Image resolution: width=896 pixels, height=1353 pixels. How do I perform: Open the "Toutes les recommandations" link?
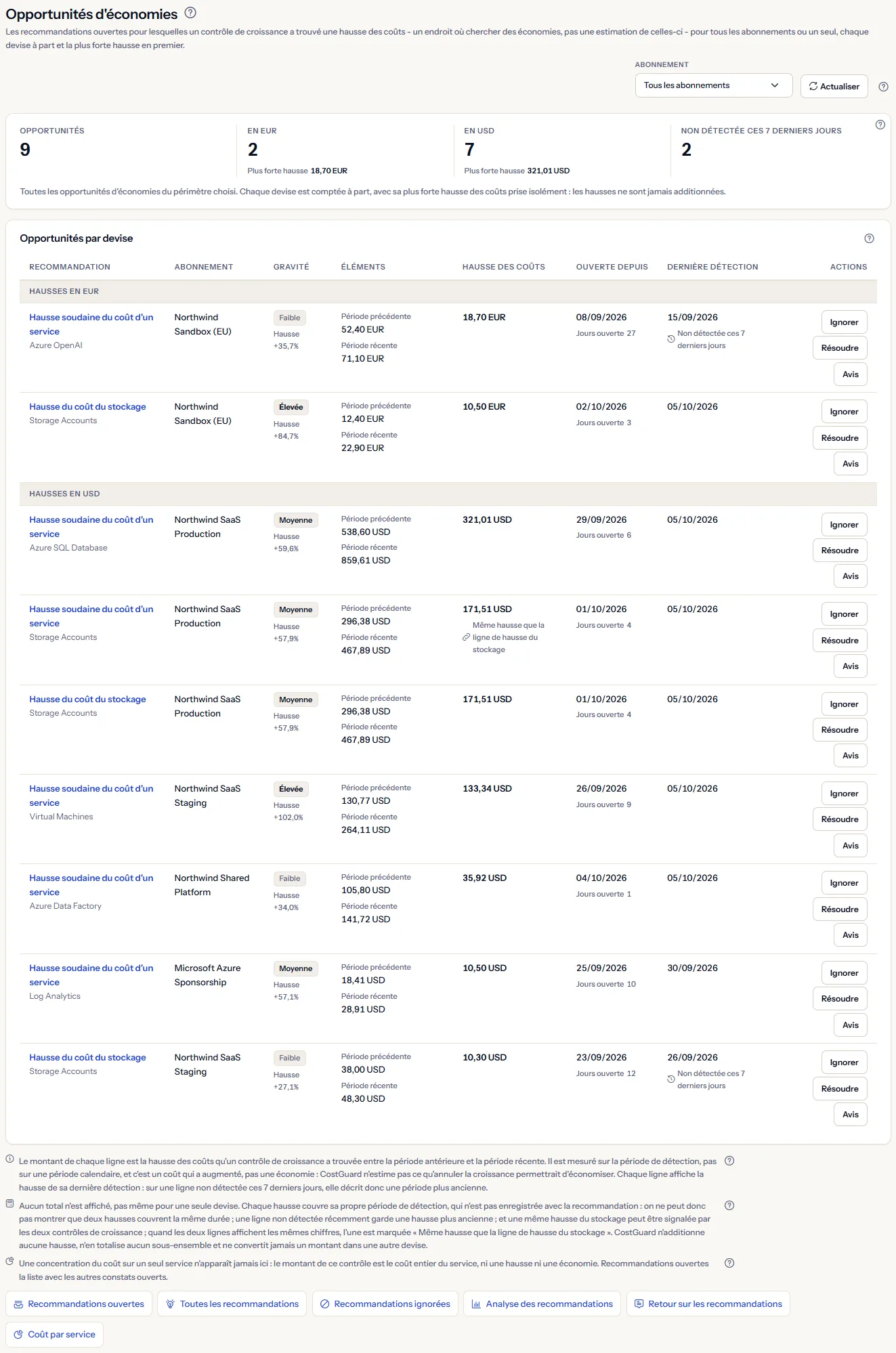tap(232, 1304)
